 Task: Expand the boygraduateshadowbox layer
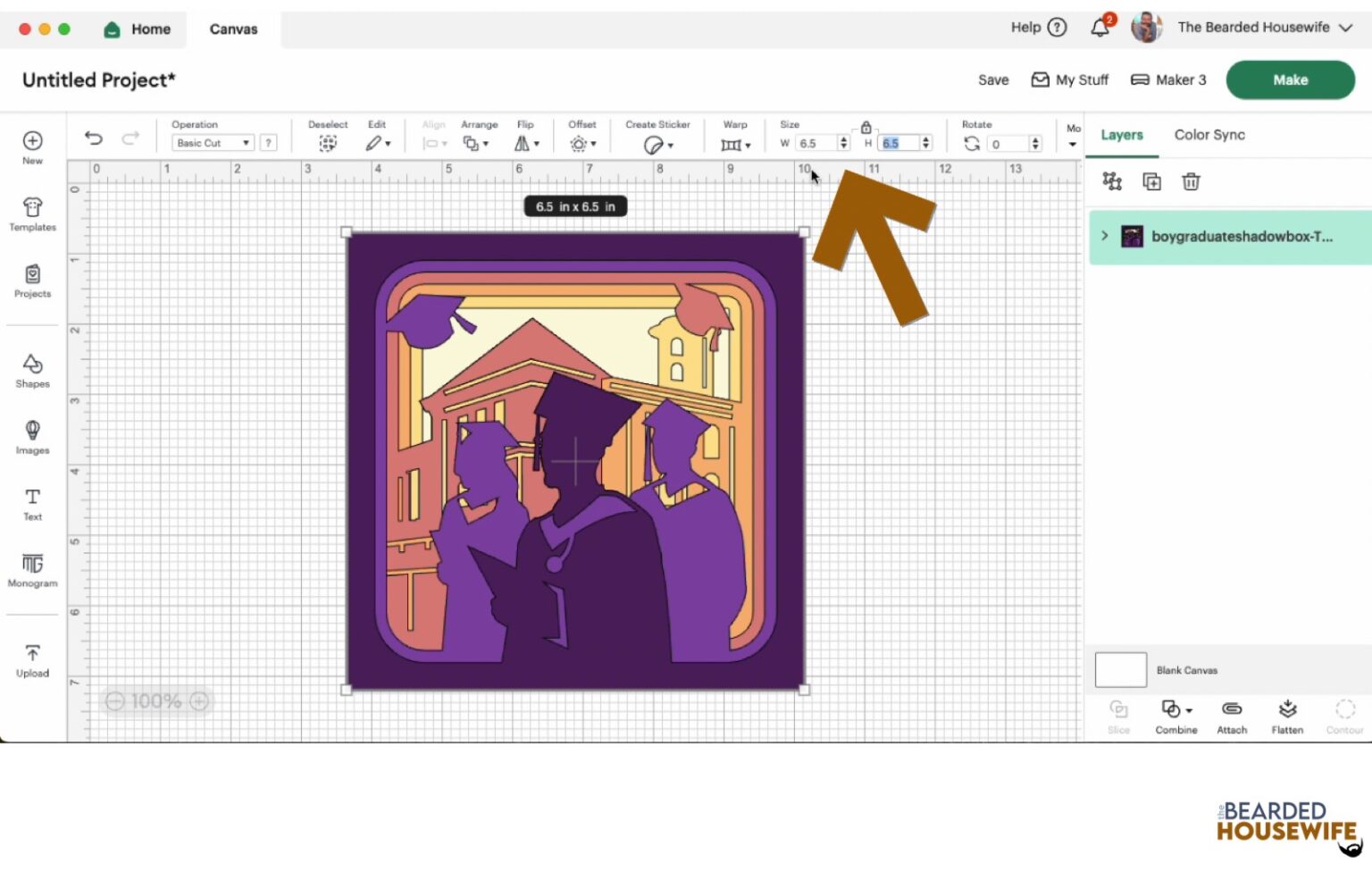pos(1105,236)
